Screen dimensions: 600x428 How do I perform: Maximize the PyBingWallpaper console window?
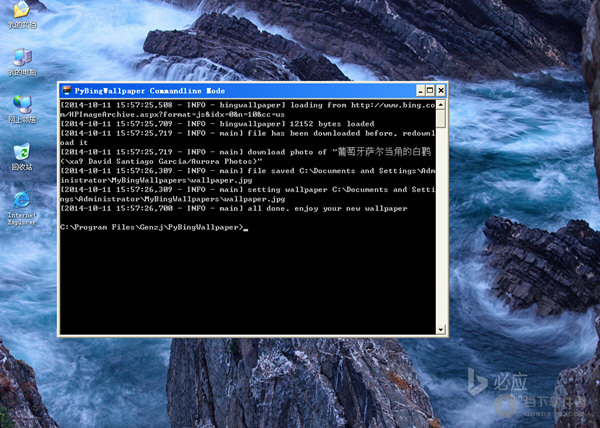click(x=430, y=91)
